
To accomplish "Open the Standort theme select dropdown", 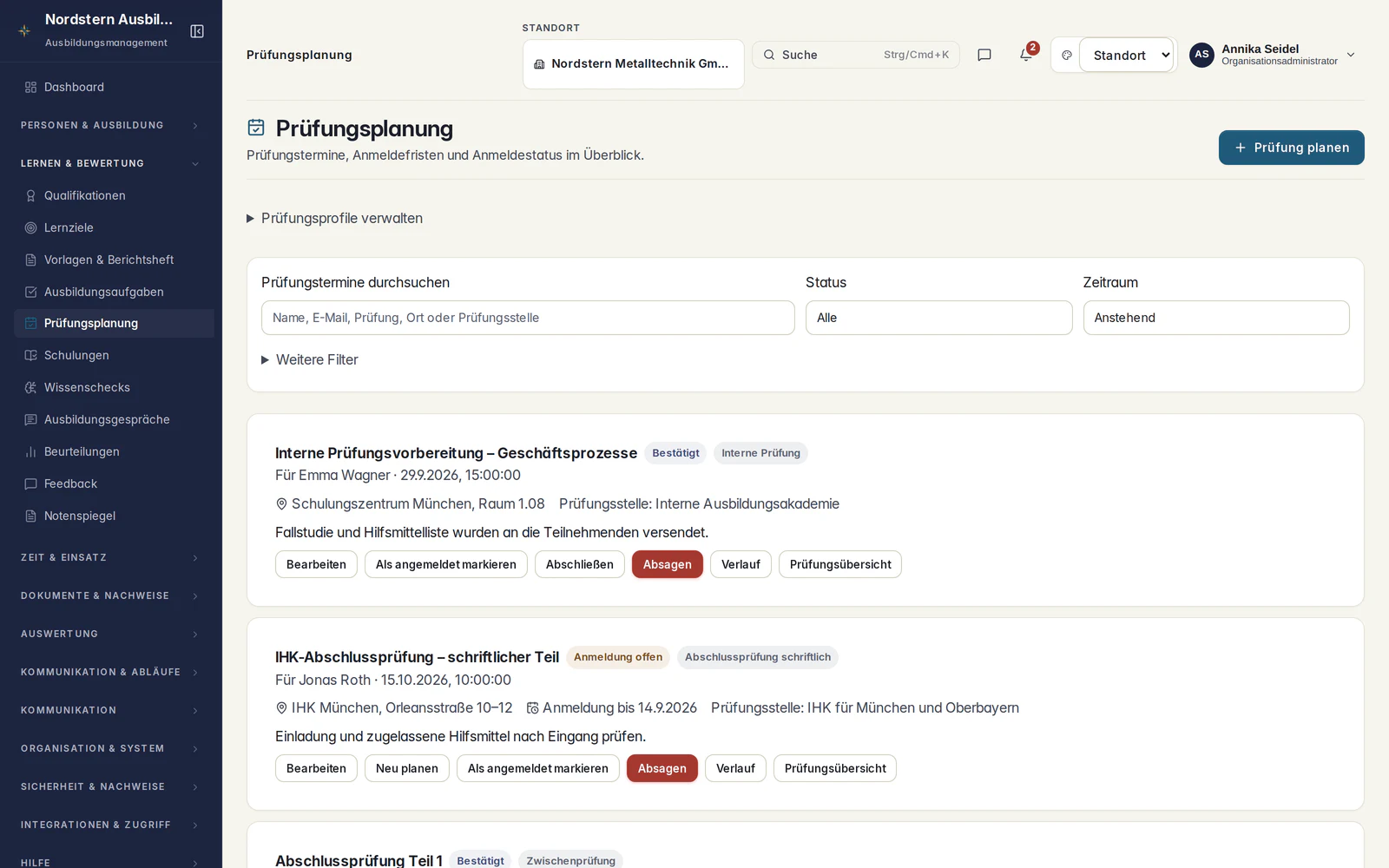I will 1127,55.
